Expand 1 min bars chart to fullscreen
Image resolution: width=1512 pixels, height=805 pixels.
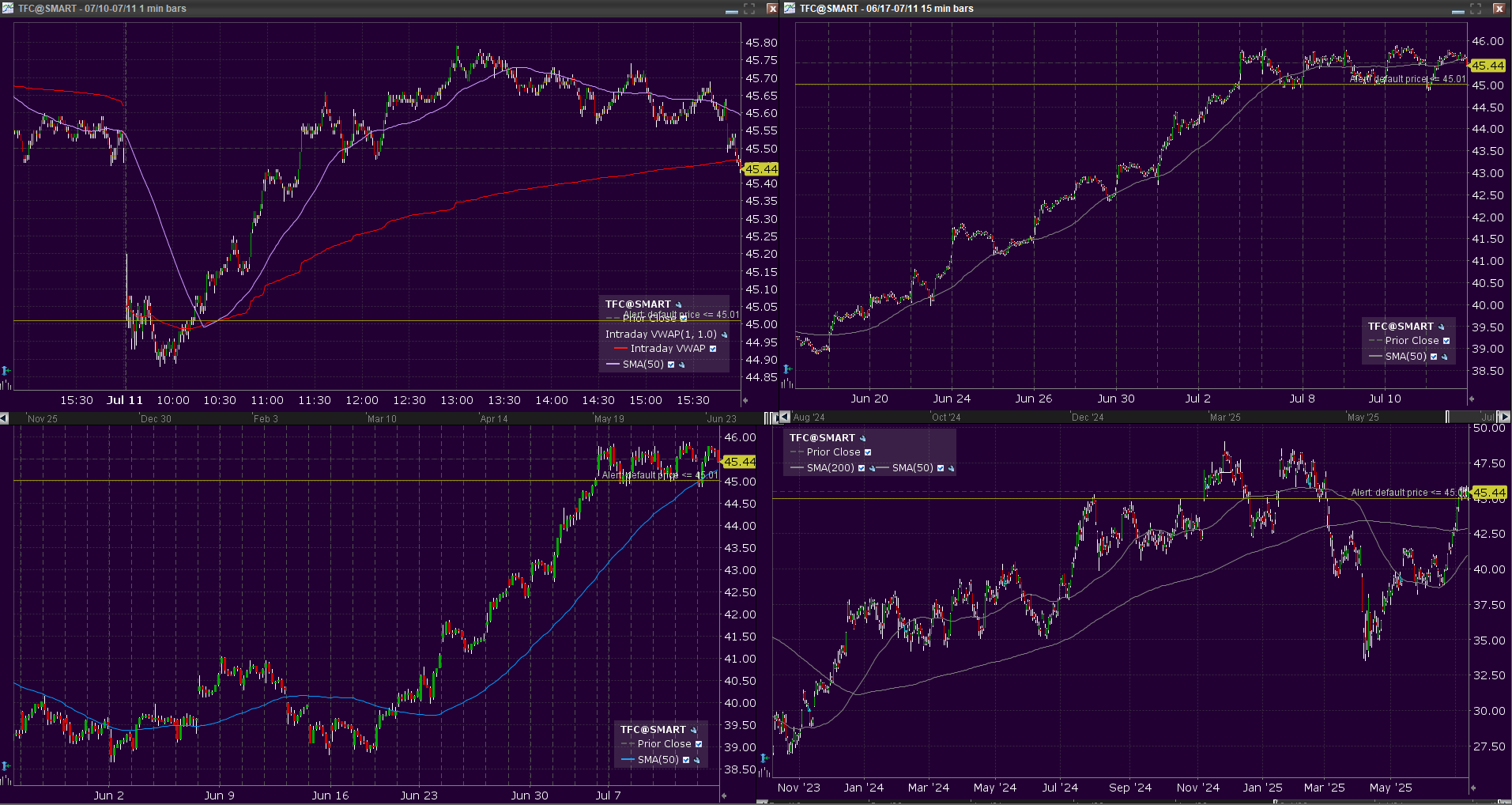749,9
